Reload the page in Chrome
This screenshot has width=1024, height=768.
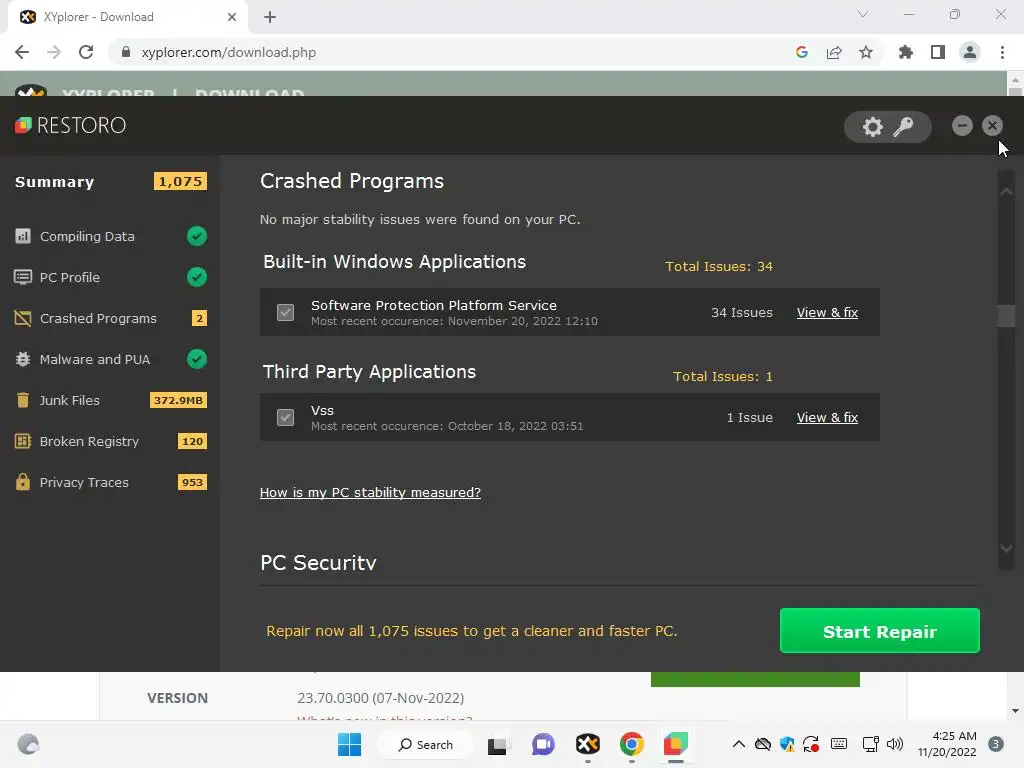[x=86, y=52]
